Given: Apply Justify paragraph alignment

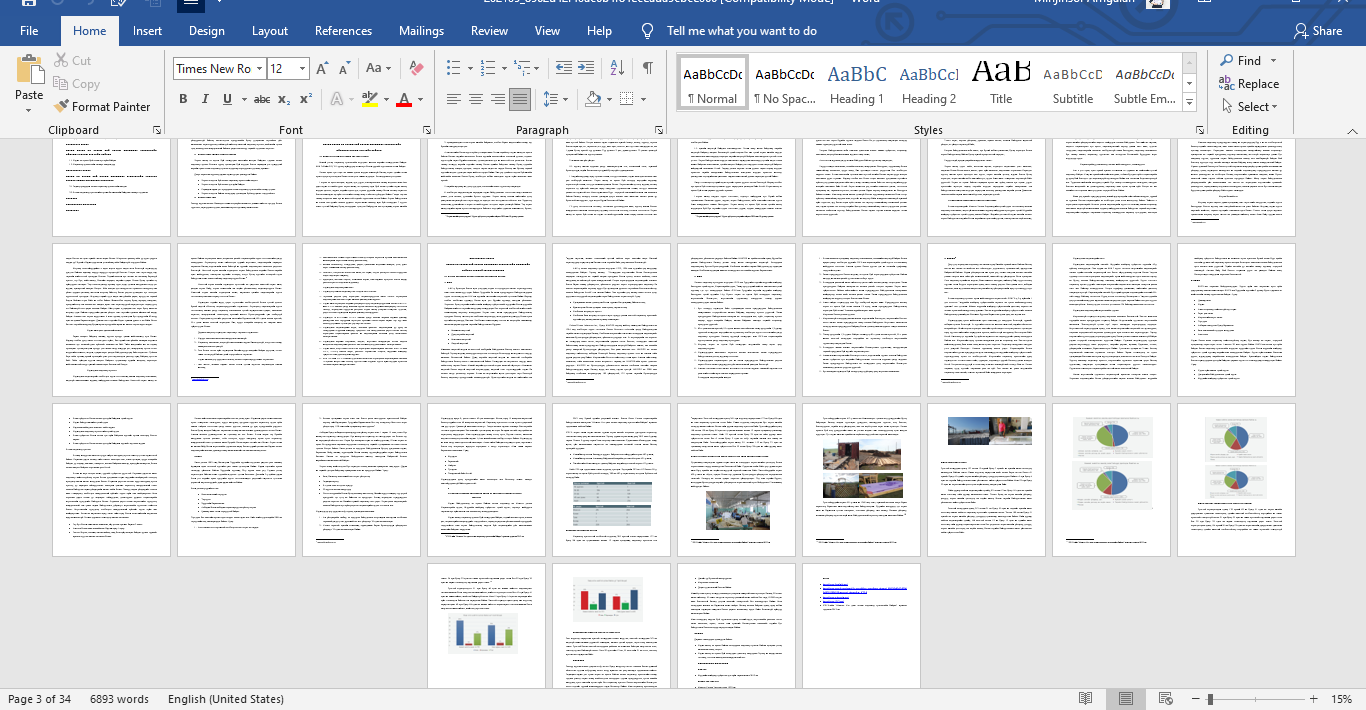Looking at the screenshot, I should point(519,99).
